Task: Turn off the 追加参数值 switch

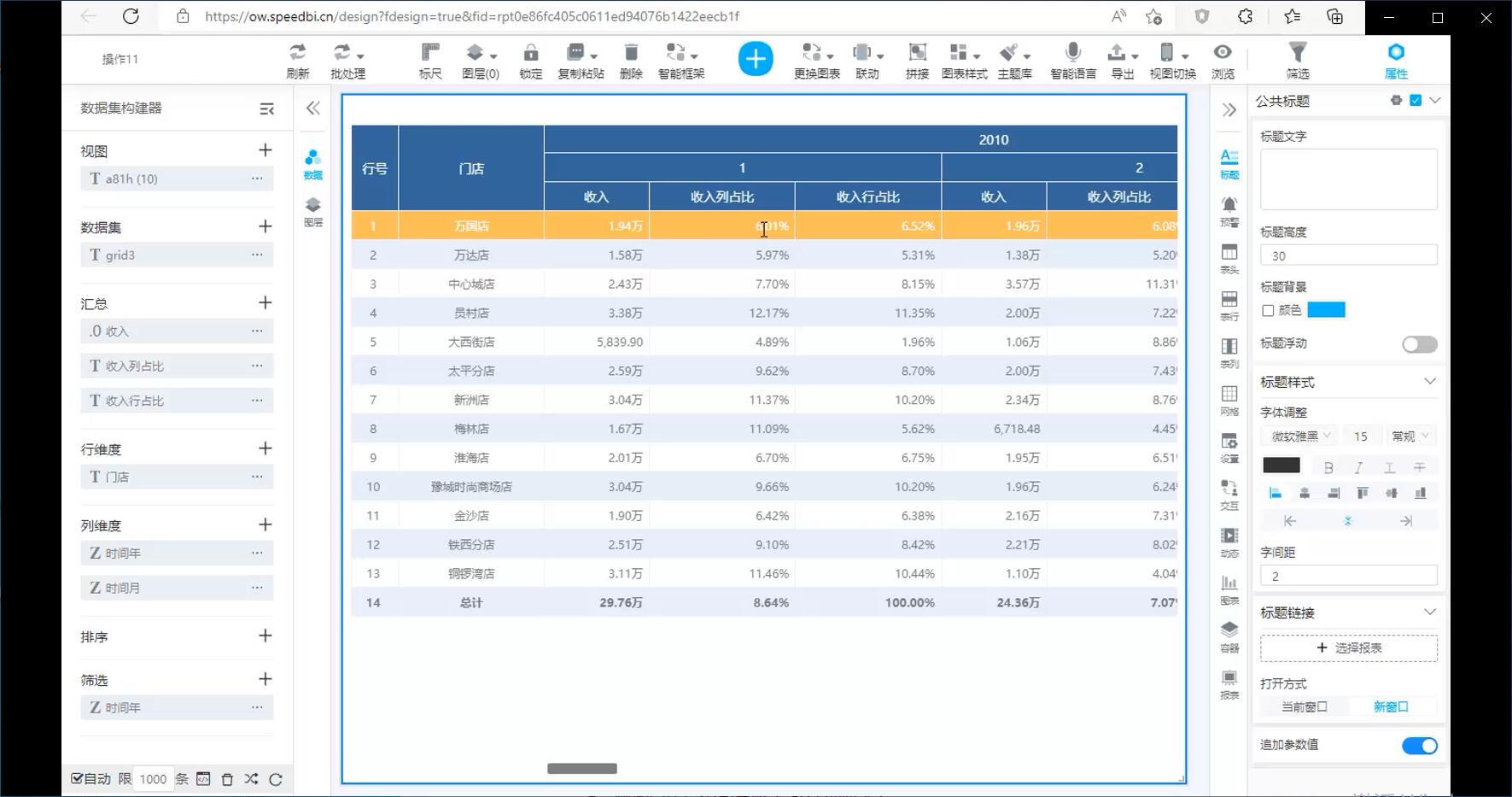Action: pos(1419,746)
